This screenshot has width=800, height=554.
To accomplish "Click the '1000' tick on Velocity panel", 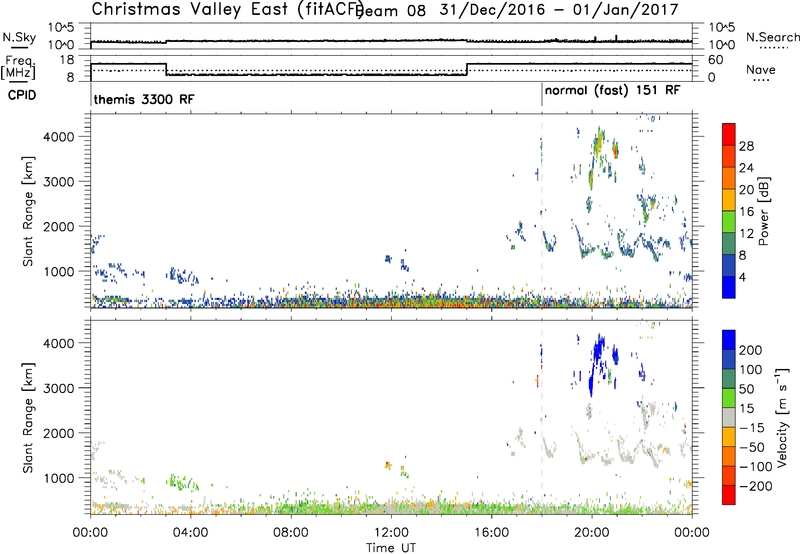I will tap(58, 478).
